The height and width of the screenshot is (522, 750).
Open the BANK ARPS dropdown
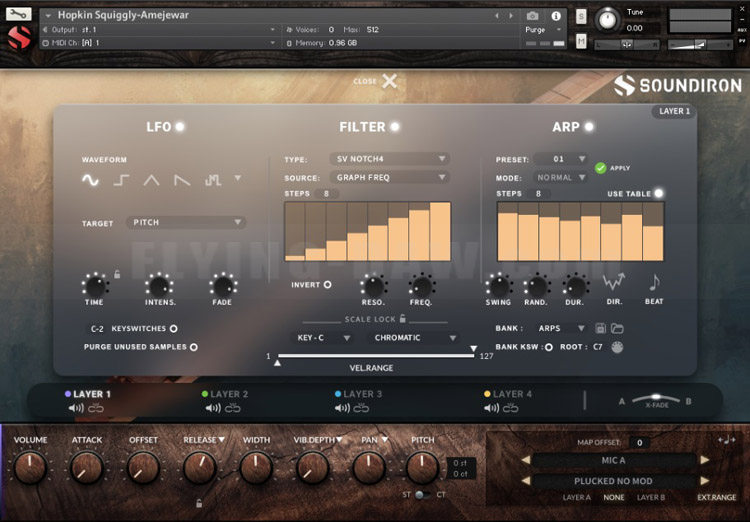coord(561,328)
